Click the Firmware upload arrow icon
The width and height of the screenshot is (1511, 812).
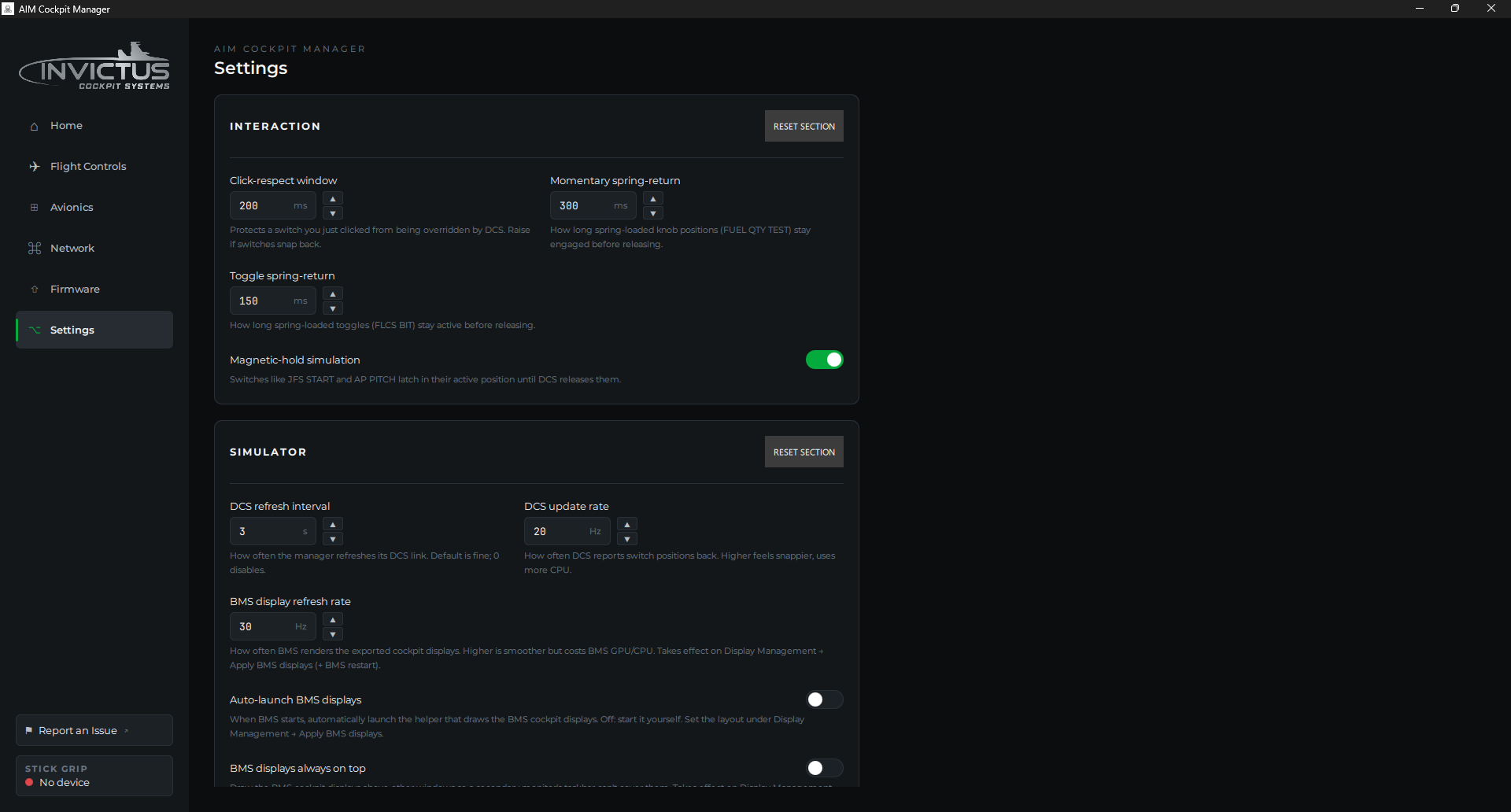click(x=34, y=290)
